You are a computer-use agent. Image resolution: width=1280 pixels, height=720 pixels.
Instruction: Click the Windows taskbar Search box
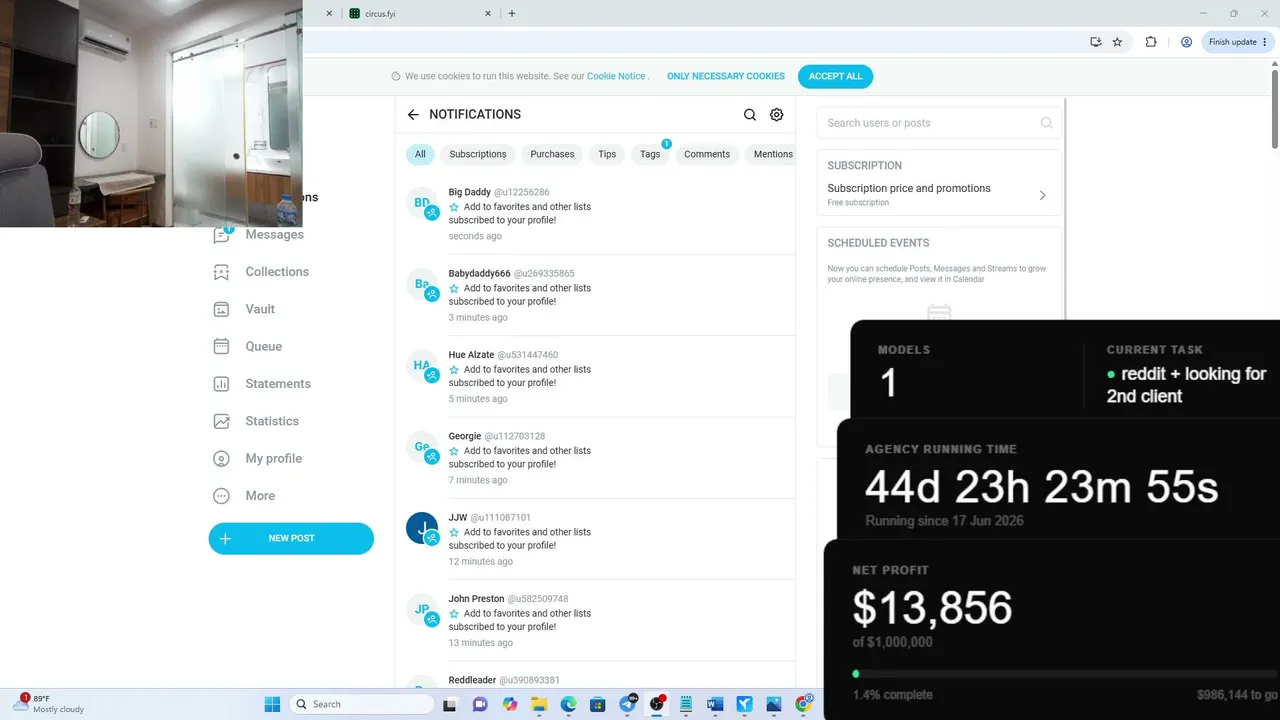click(x=362, y=704)
